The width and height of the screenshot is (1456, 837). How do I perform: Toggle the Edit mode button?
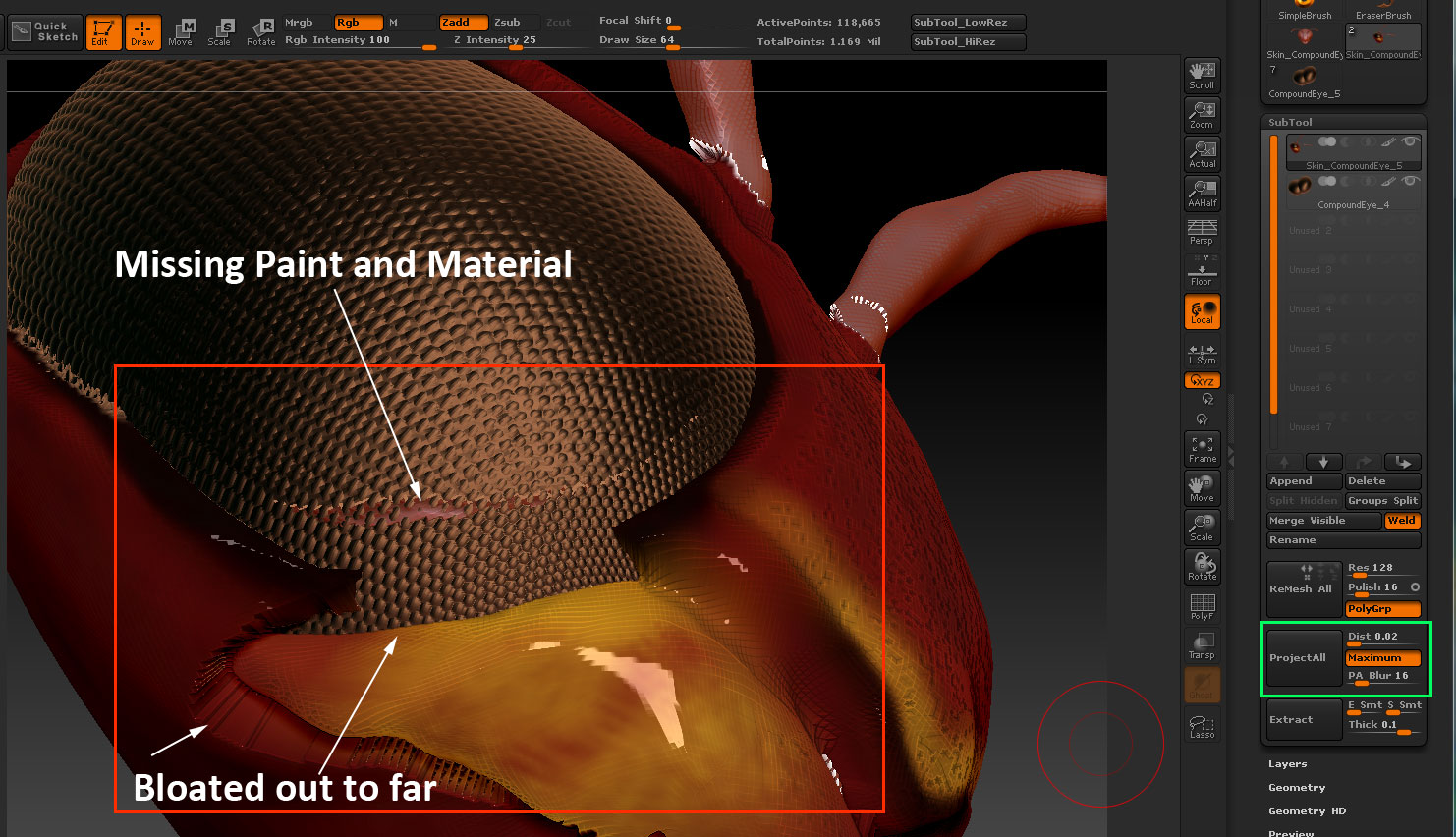(x=103, y=32)
